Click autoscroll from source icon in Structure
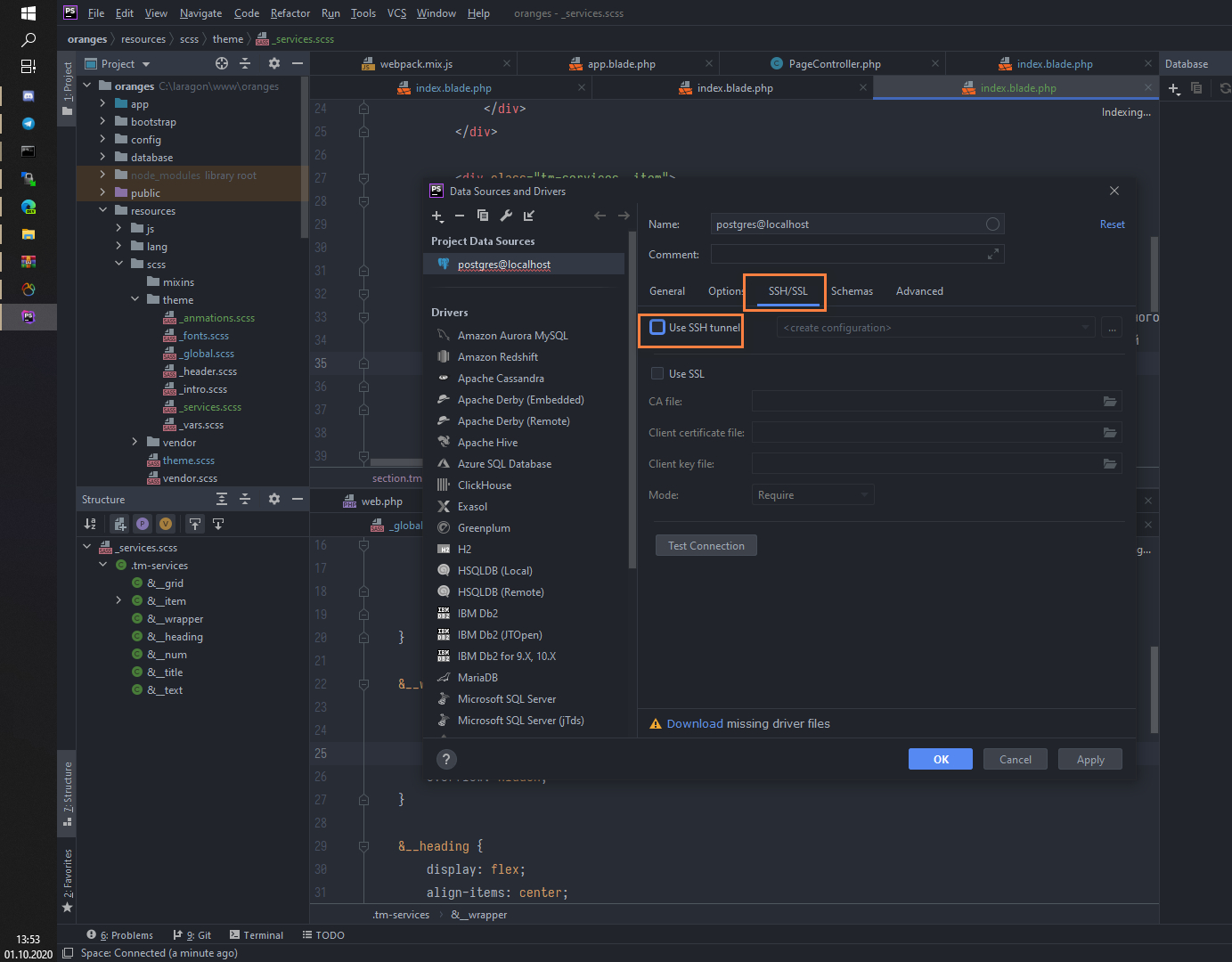 coord(218,524)
